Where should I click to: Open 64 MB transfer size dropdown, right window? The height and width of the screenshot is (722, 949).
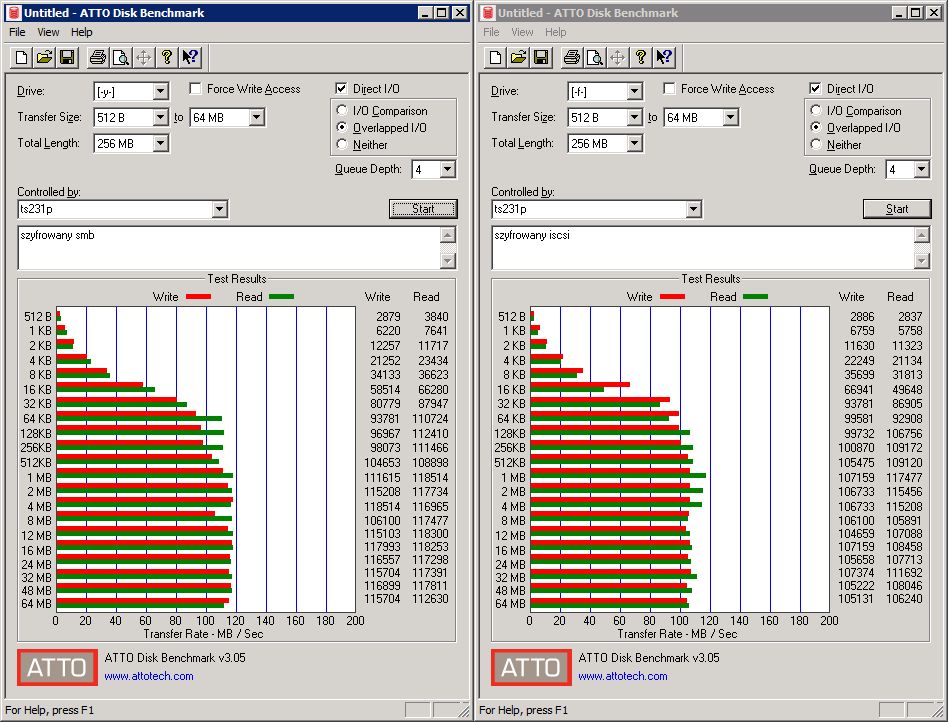point(730,117)
